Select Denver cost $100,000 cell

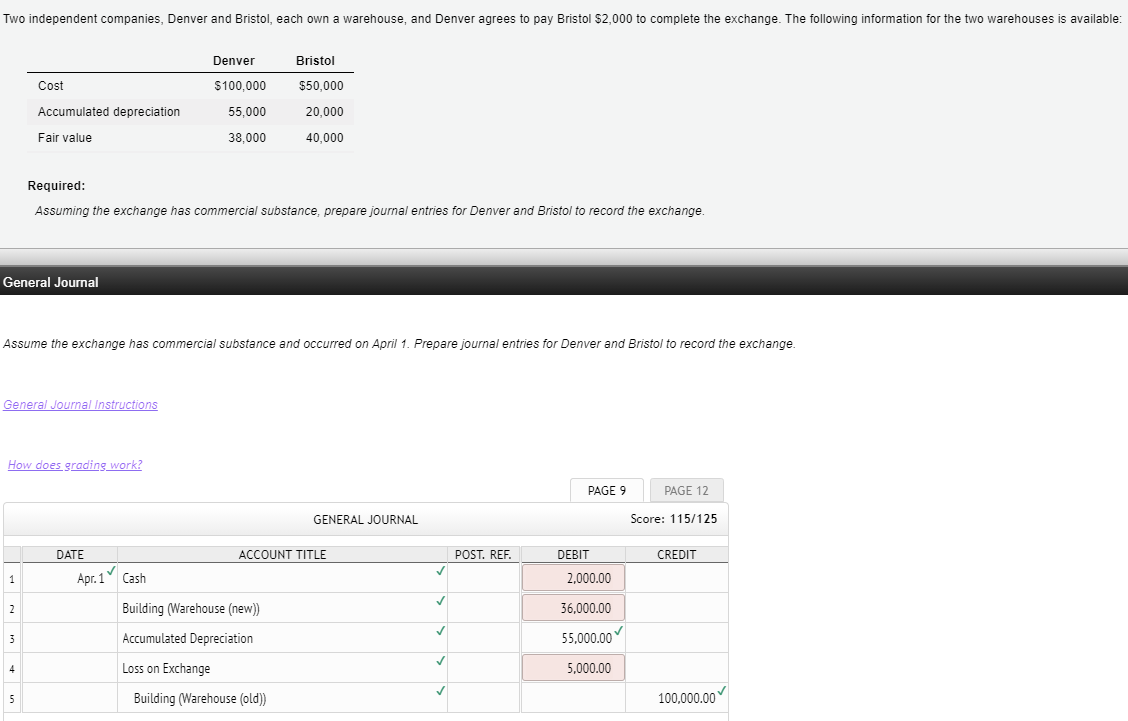pyautogui.click(x=240, y=86)
